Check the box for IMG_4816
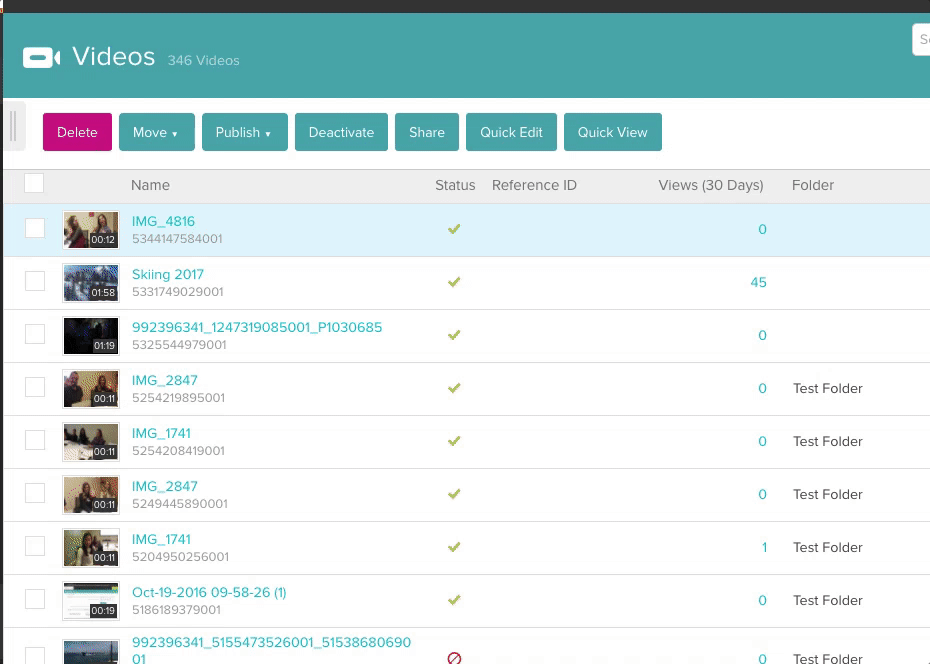Image resolution: width=930 pixels, height=664 pixels. (x=35, y=228)
